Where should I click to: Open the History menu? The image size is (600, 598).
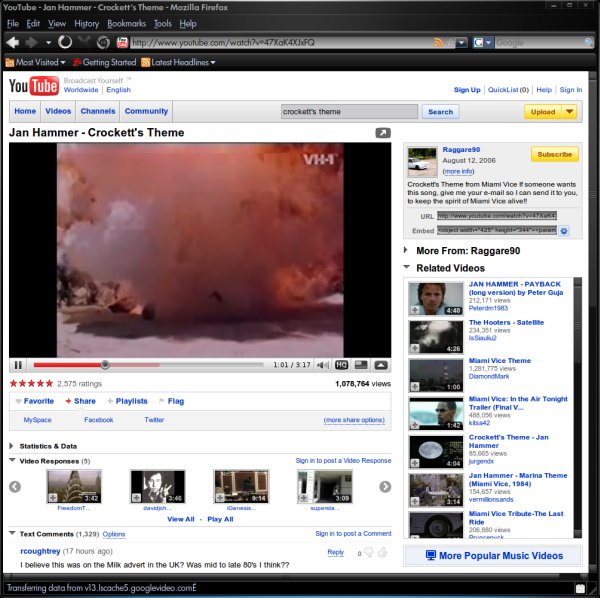coord(86,24)
